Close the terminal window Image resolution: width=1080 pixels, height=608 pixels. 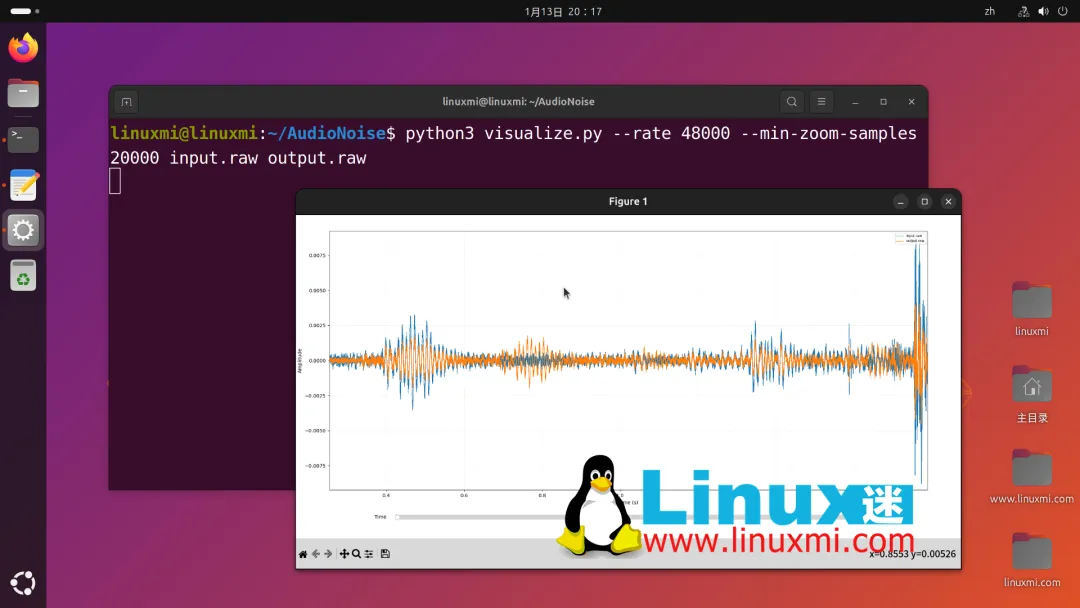pos(911,102)
